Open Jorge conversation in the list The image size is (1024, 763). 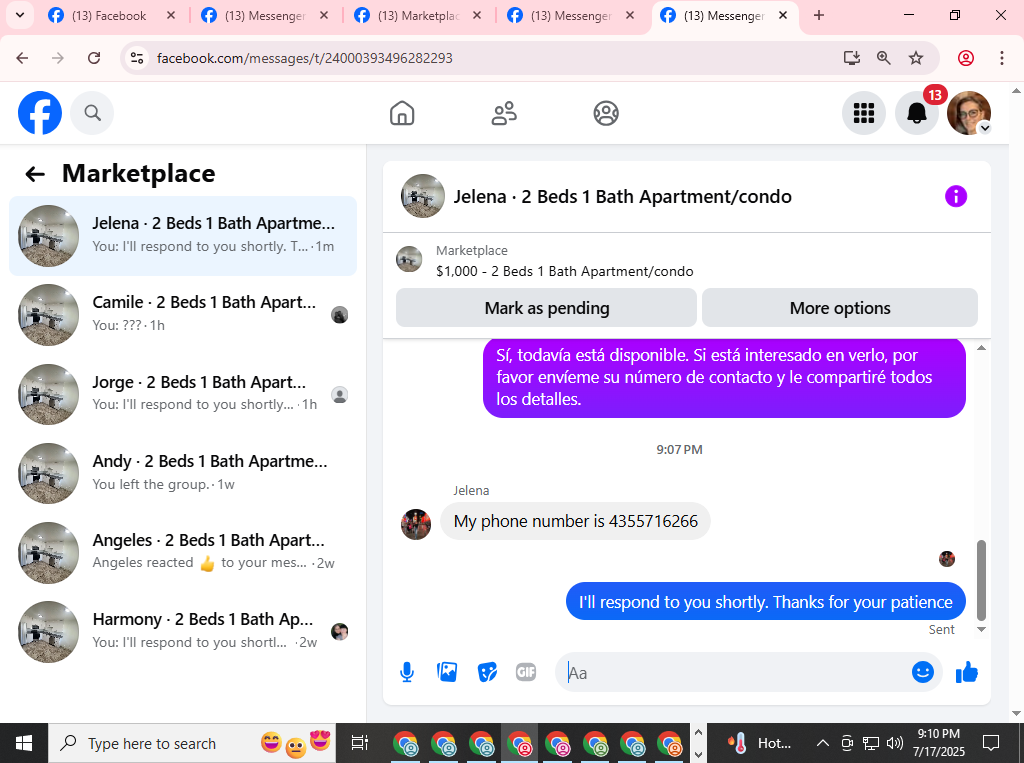tap(183, 395)
